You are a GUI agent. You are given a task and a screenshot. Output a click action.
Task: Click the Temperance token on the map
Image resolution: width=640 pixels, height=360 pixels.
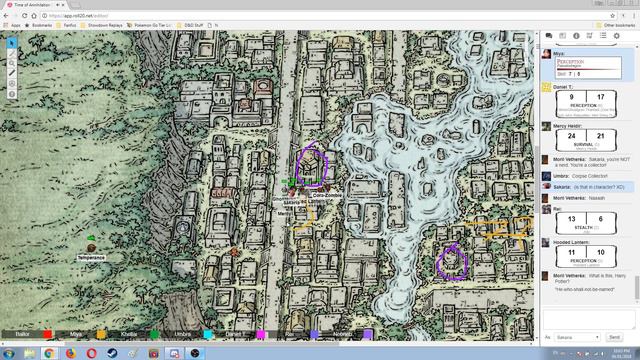click(x=91, y=247)
